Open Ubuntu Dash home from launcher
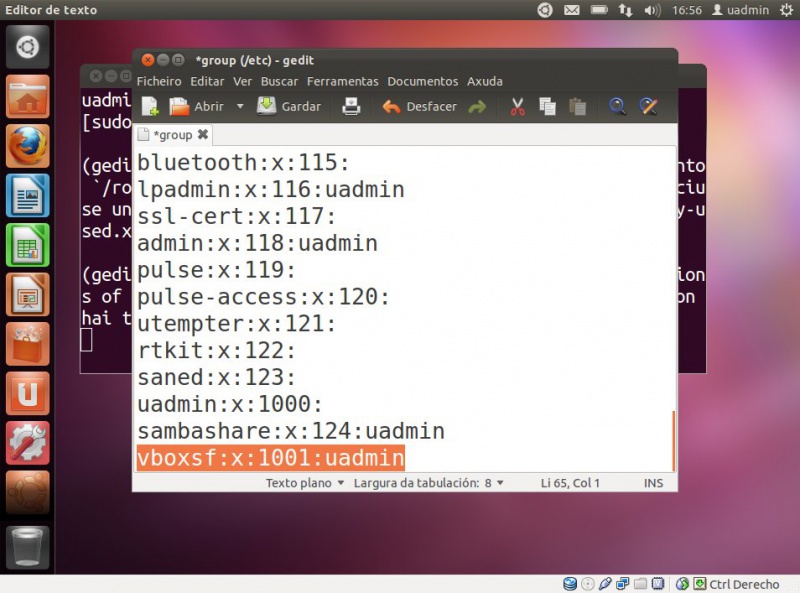 tap(28, 47)
